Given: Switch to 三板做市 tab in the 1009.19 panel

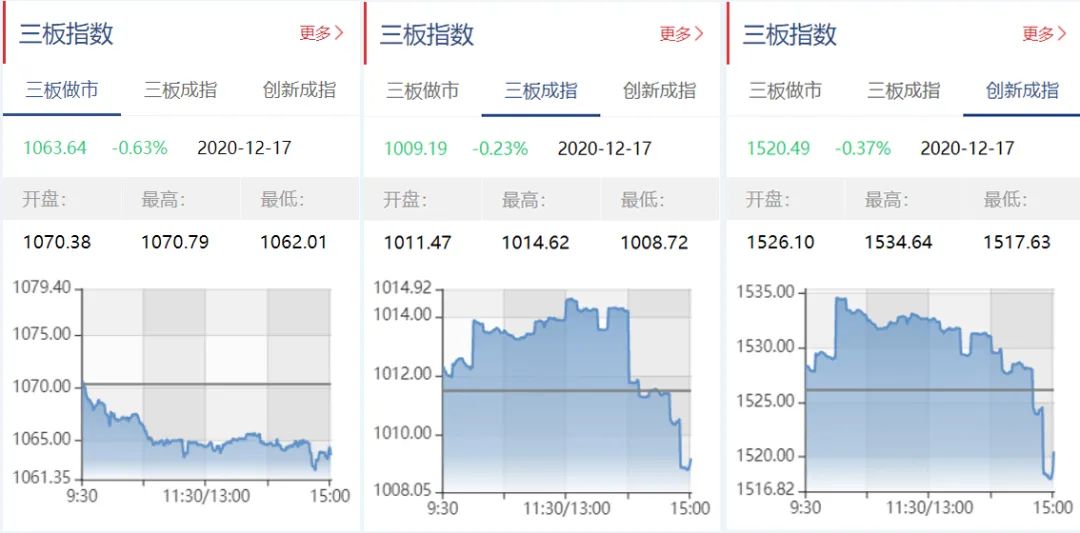Looking at the screenshot, I should pos(422,91).
